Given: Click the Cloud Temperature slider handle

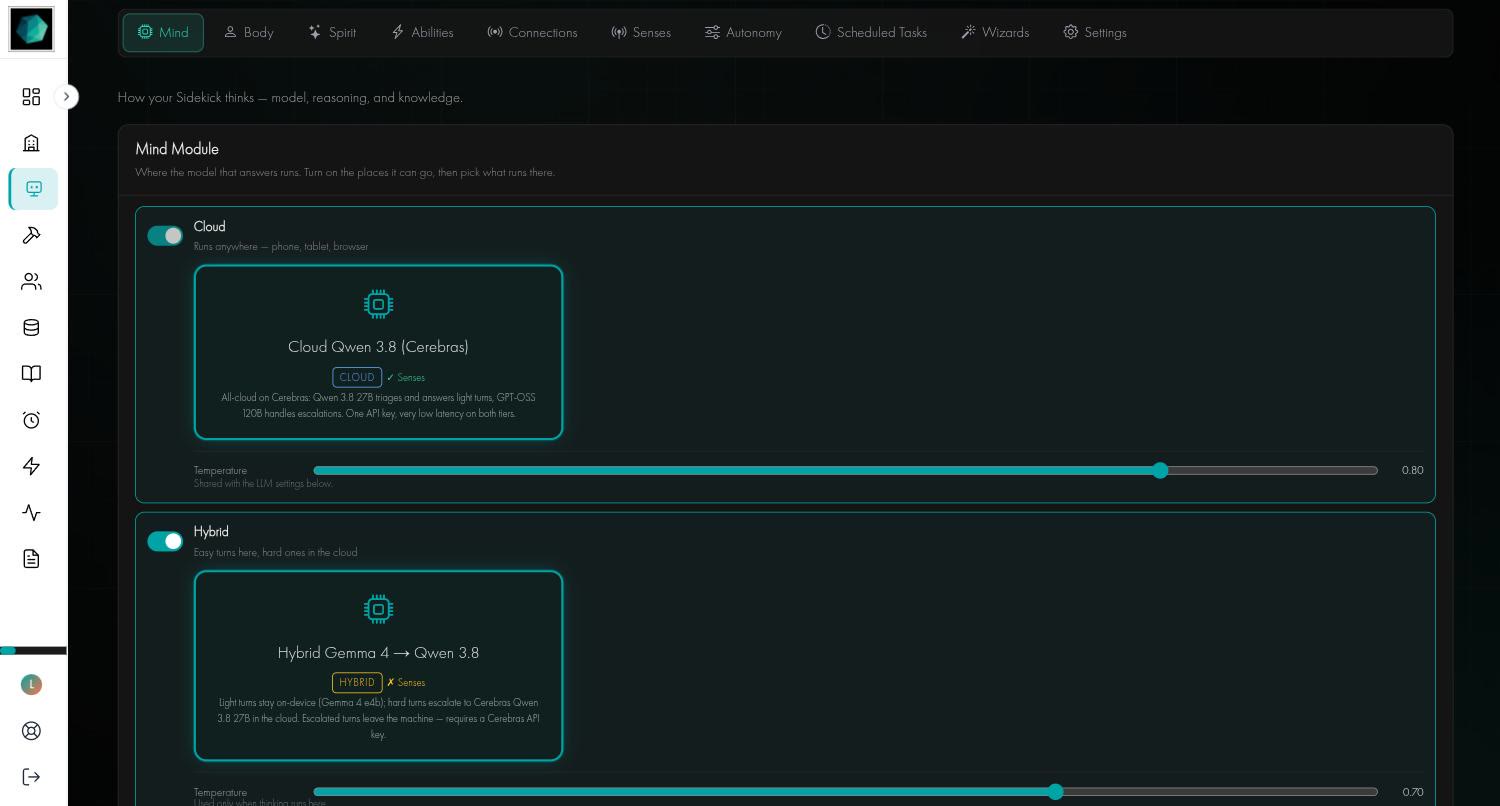Looking at the screenshot, I should tap(1160, 470).
